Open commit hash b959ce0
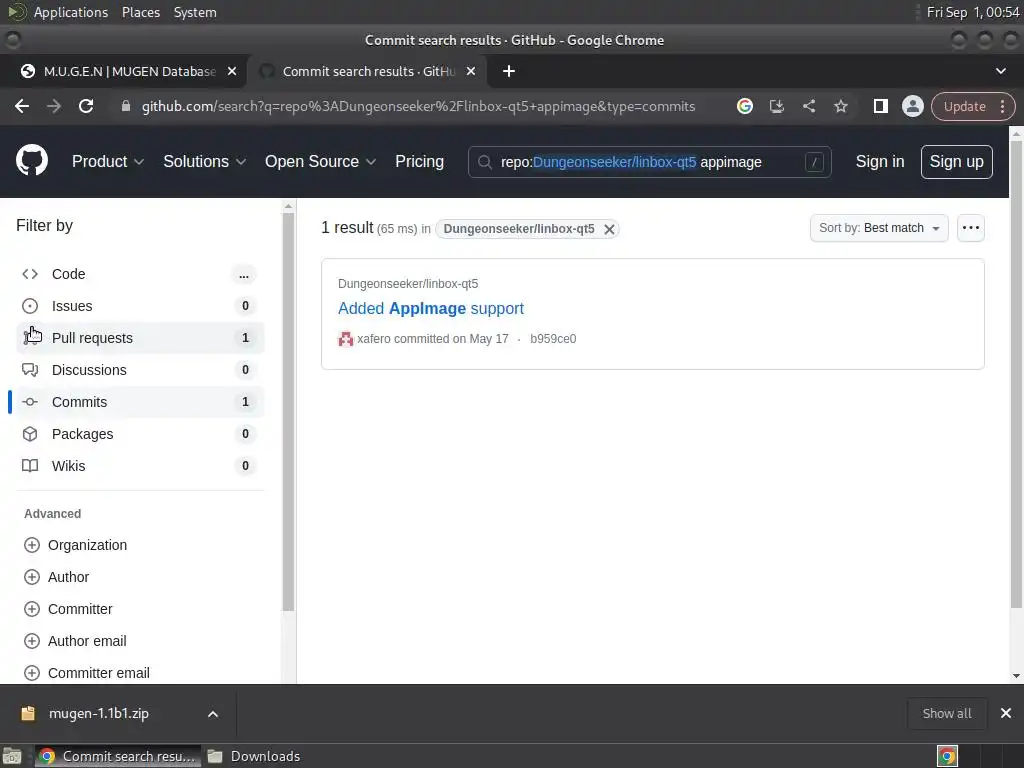The width and height of the screenshot is (1024, 768). 553,339
